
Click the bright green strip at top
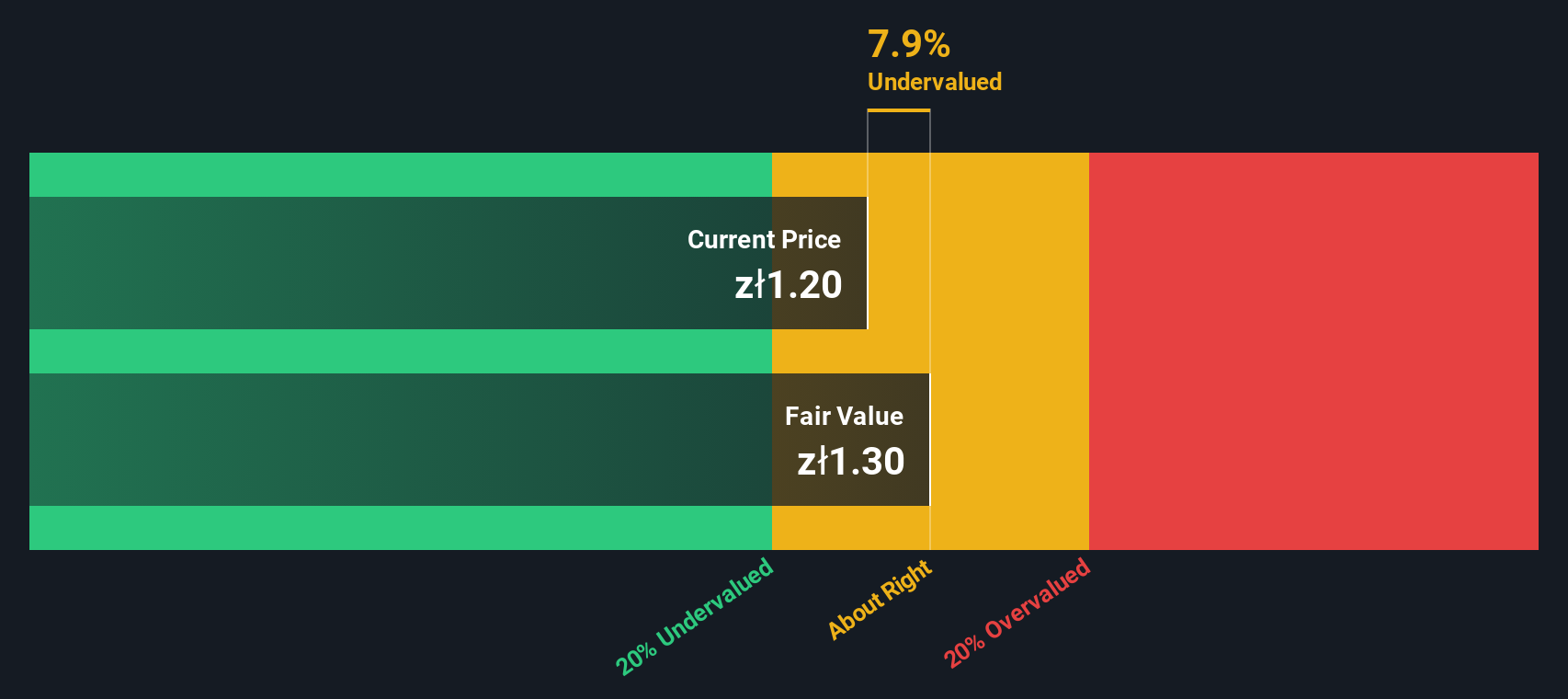tap(401, 175)
